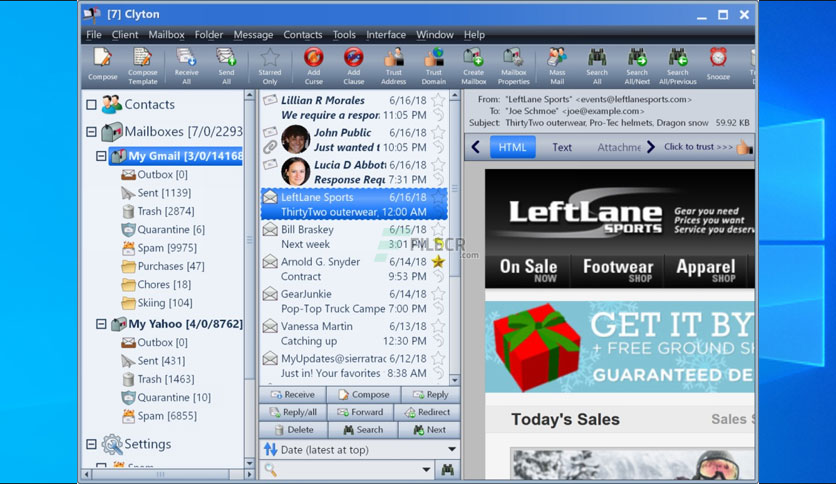Collapse the My Gmail mailbox node
The width and height of the screenshot is (836, 484).
101,156
